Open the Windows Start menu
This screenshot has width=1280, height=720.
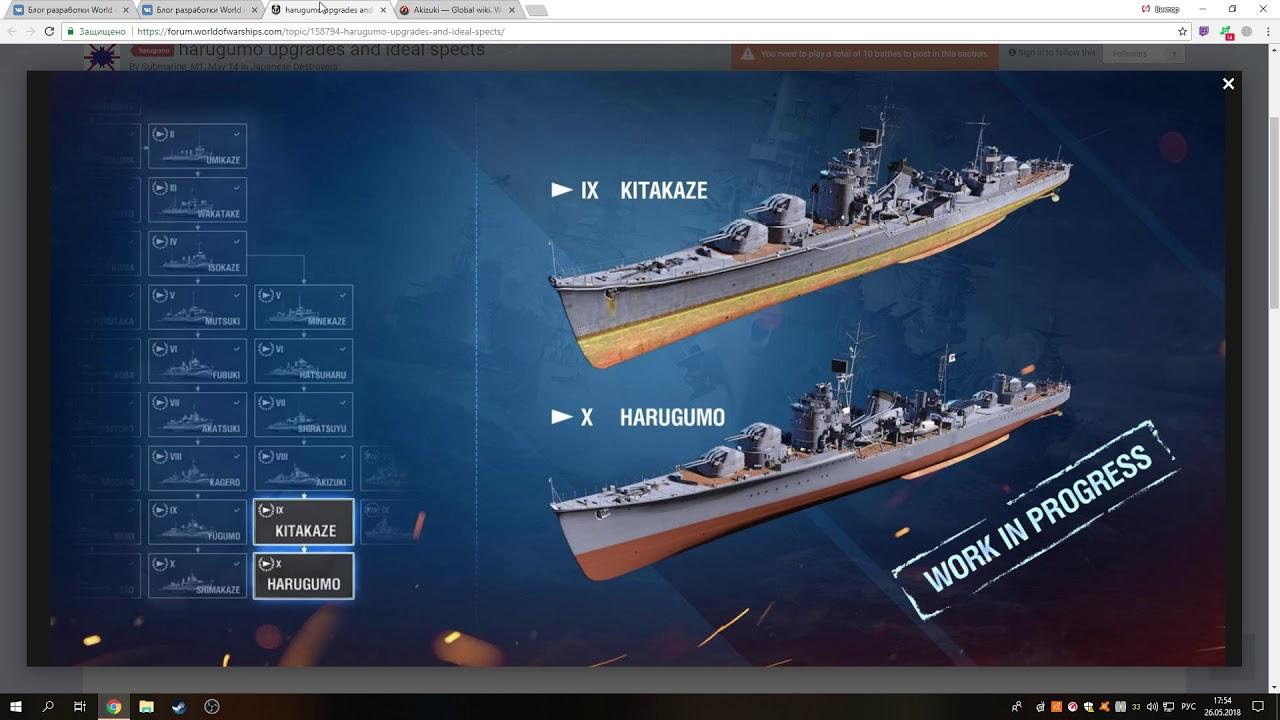coord(16,706)
